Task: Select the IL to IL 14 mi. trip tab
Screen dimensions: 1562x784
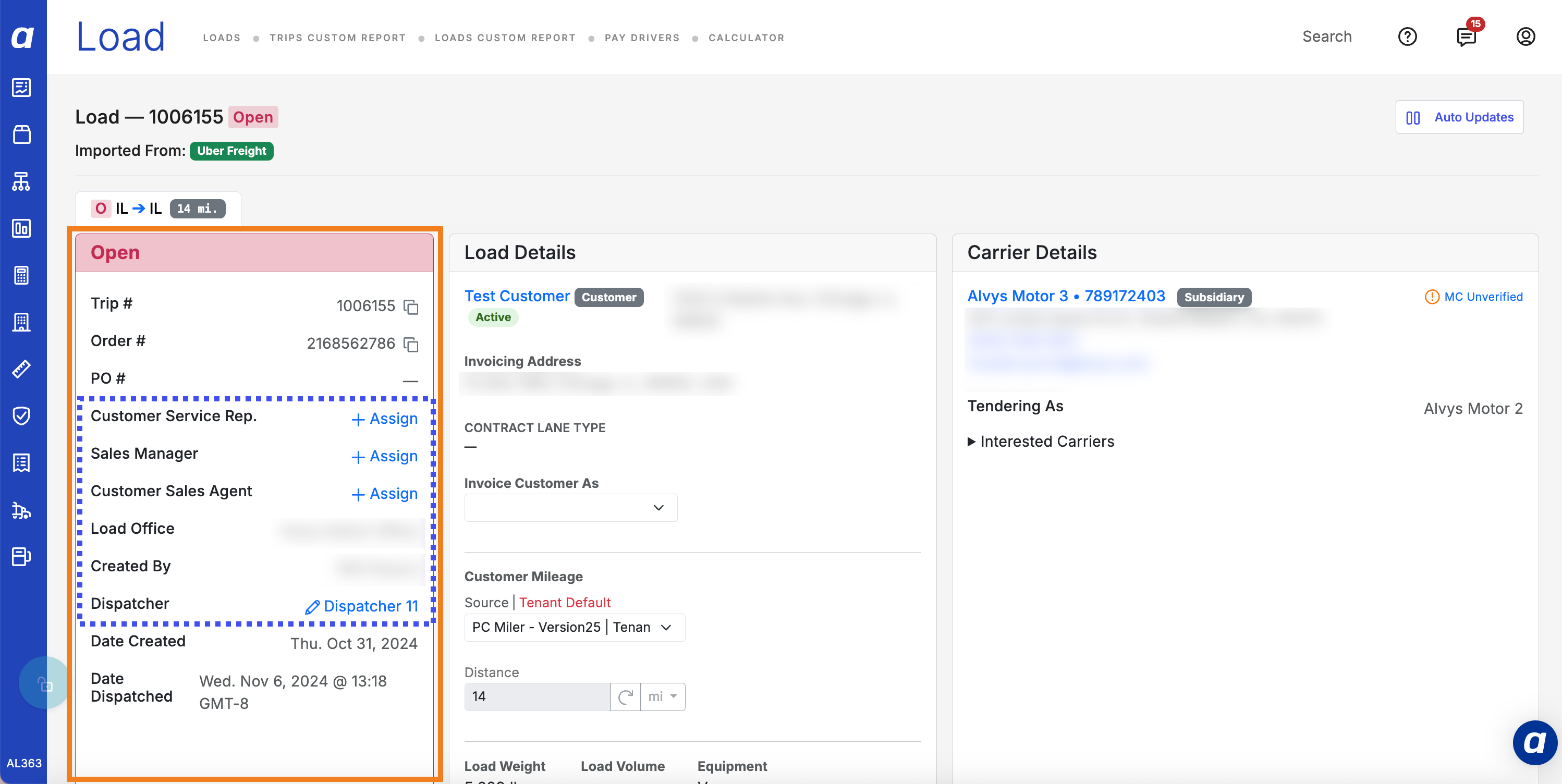Action: 157,209
